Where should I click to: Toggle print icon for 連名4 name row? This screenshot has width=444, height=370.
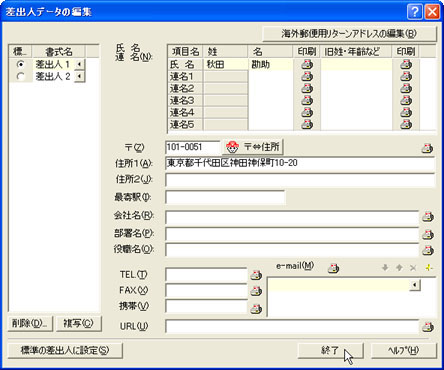(x=307, y=112)
